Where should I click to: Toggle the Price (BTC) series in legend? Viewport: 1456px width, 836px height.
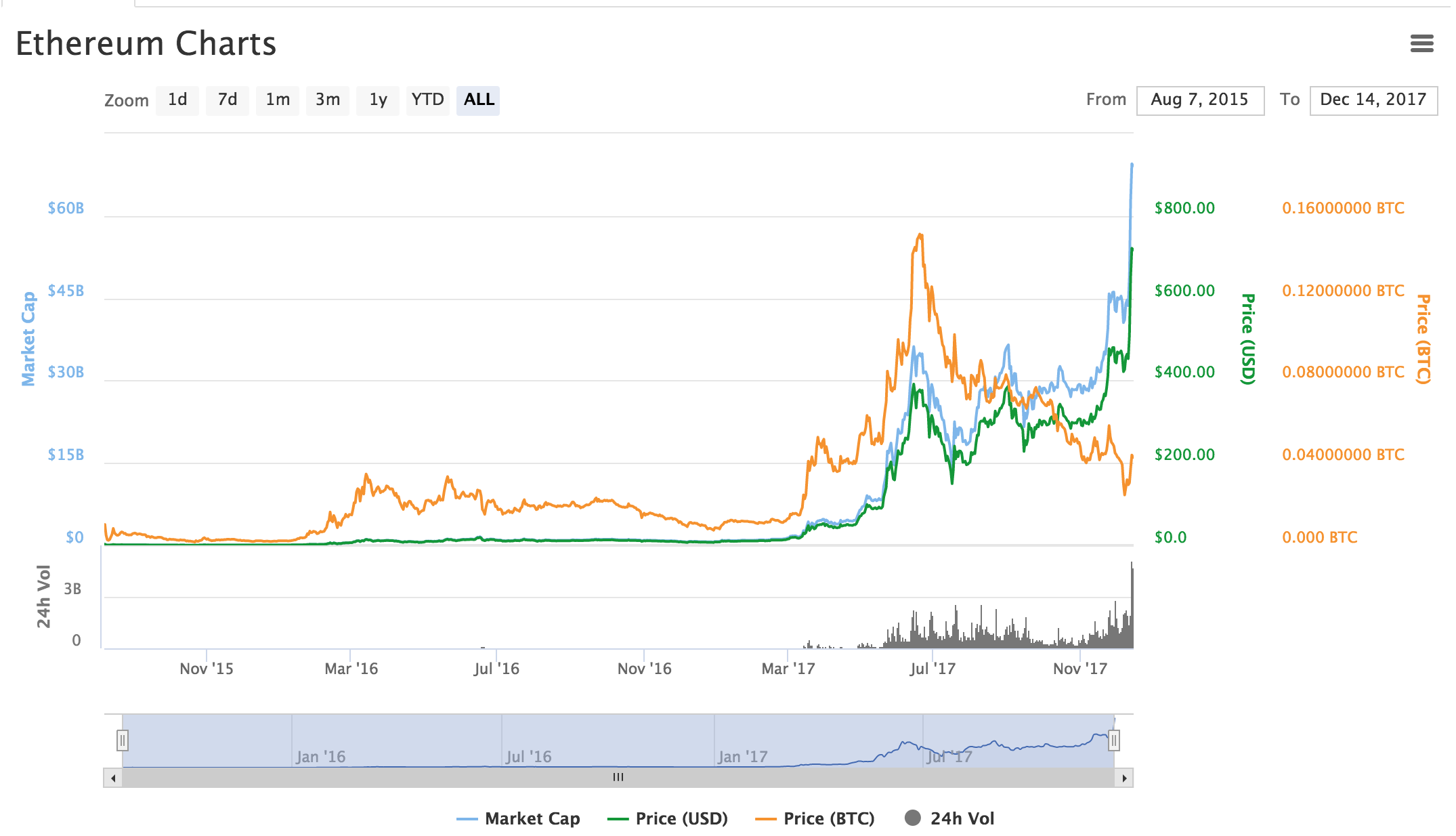tap(815, 818)
